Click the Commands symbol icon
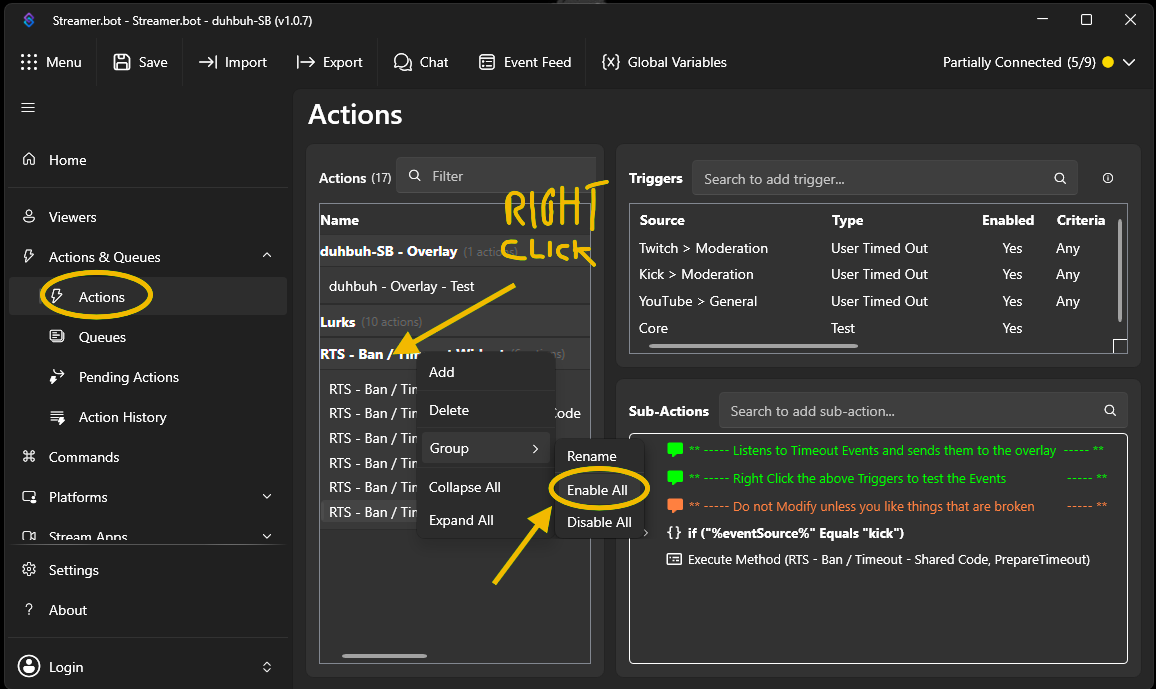The image size is (1156, 689). coord(29,456)
